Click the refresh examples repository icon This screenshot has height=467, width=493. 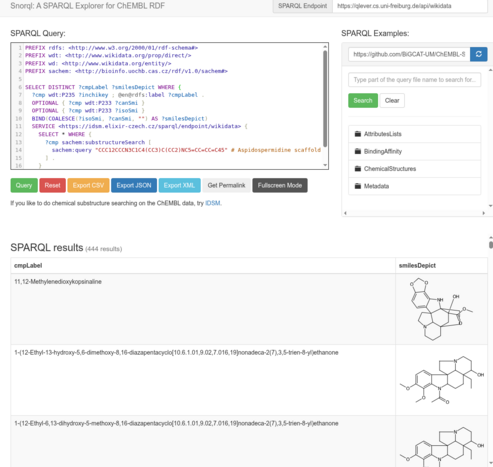pyautogui.click(x=478, y=54)
